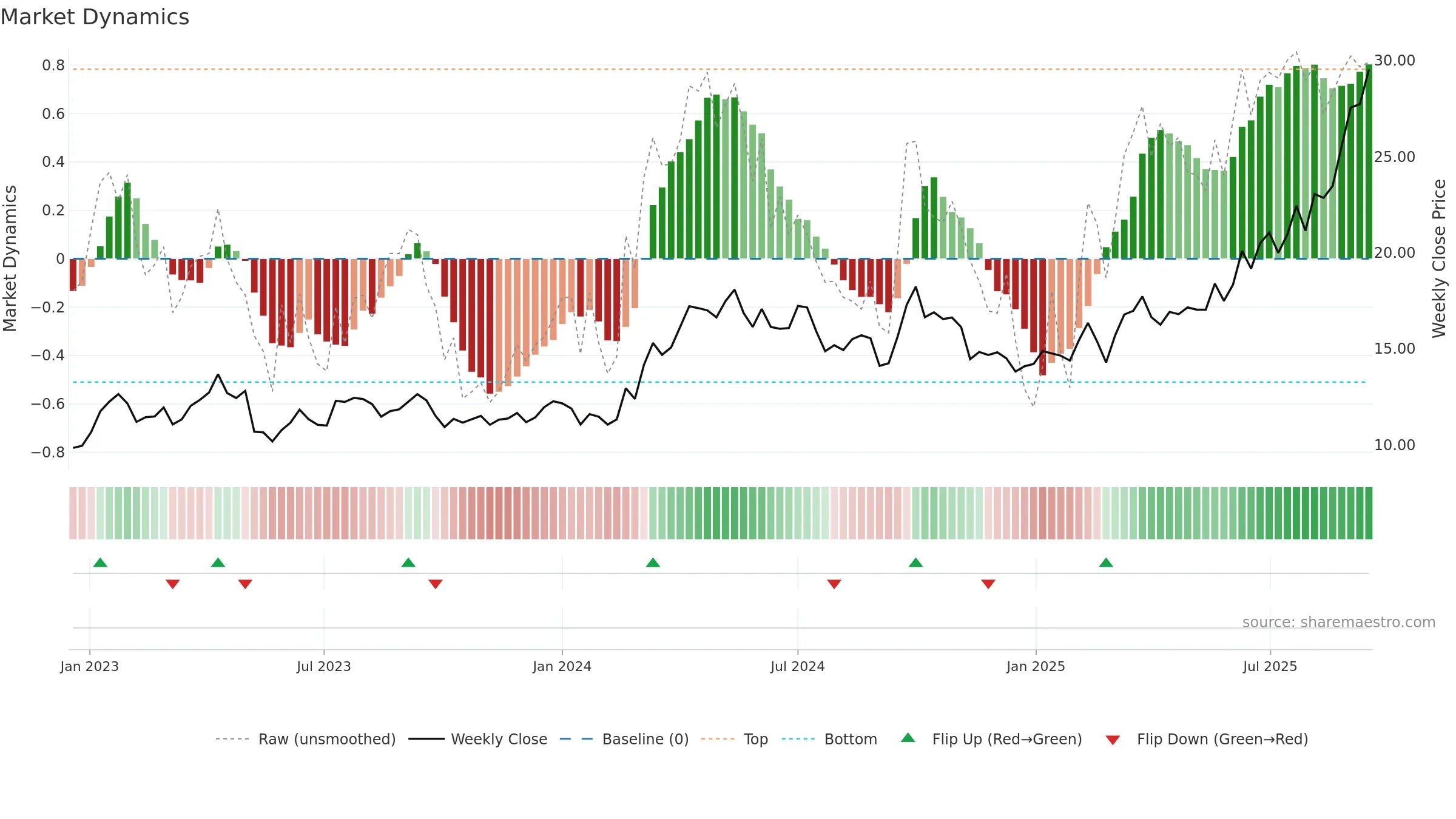
Task: Select the flip-up marker around October 2024
Action: [915, 562]
